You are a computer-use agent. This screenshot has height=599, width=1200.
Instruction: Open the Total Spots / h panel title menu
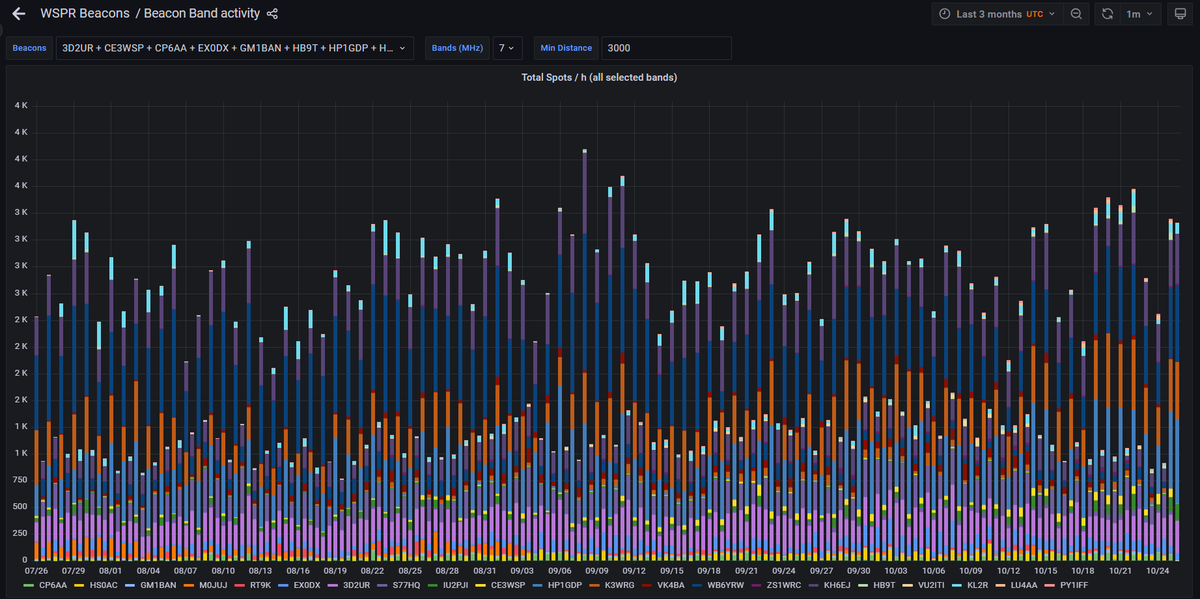point(599,77)
